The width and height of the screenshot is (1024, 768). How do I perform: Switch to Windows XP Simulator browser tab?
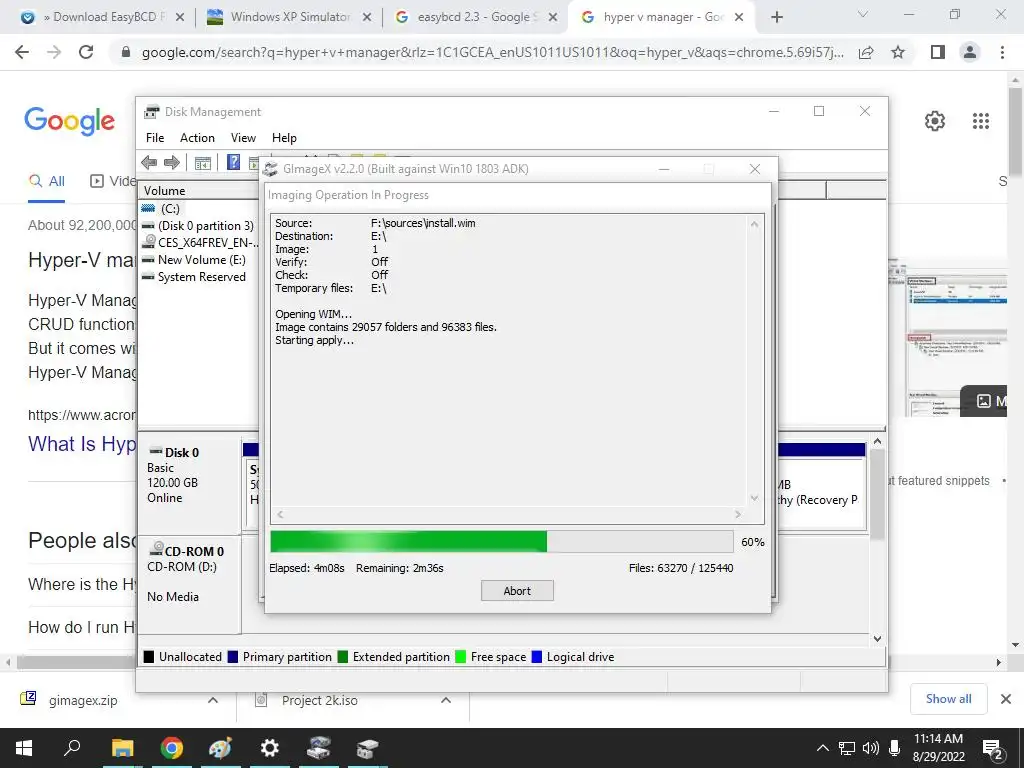pyautogui.click(x=287, y=17)
